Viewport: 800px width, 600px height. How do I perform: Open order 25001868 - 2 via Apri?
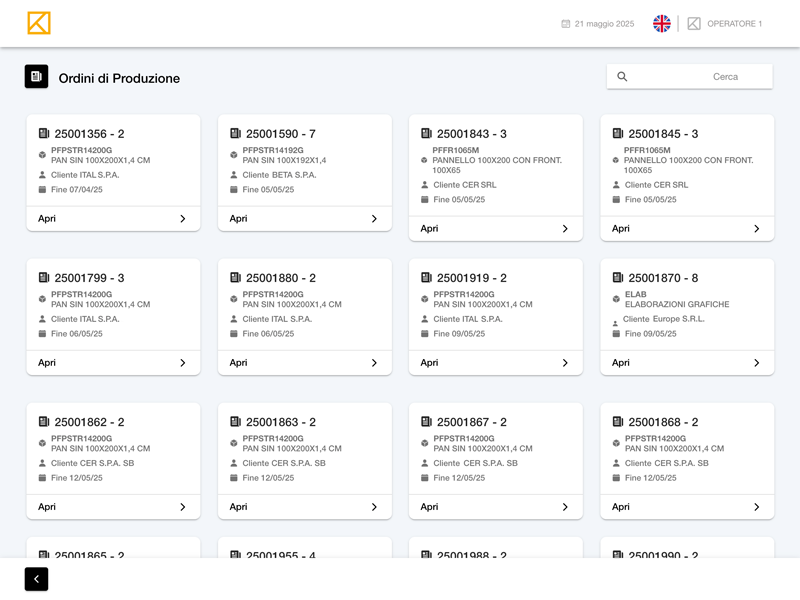tap(621, 507)
